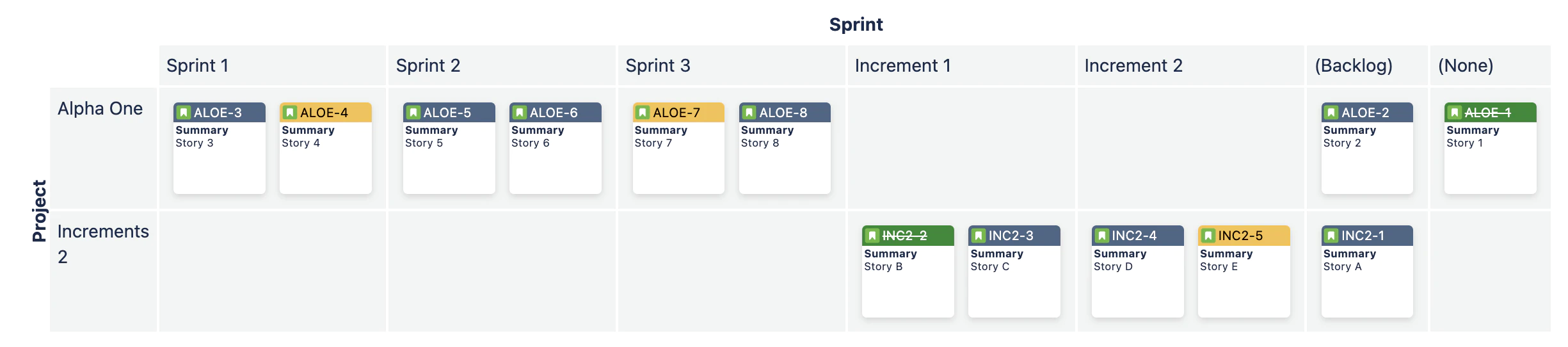Click the story icon on INC2-2 card
1568x347 pixels.
(x=872, y=236)
